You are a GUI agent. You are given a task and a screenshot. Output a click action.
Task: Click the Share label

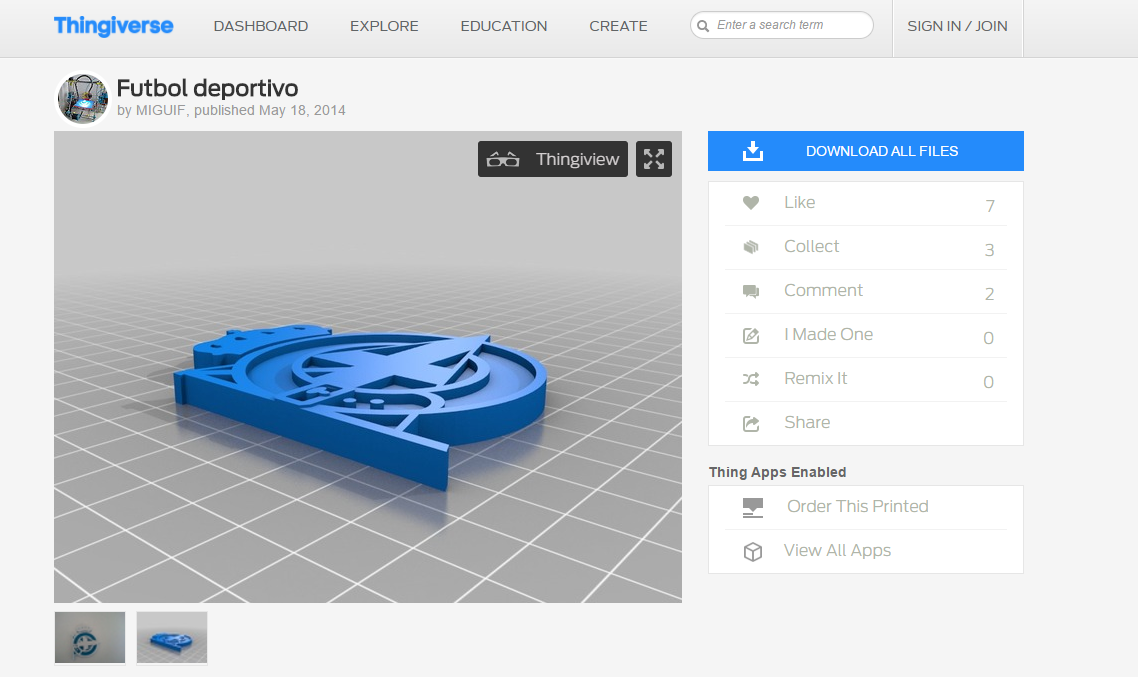tap(807, 422)
